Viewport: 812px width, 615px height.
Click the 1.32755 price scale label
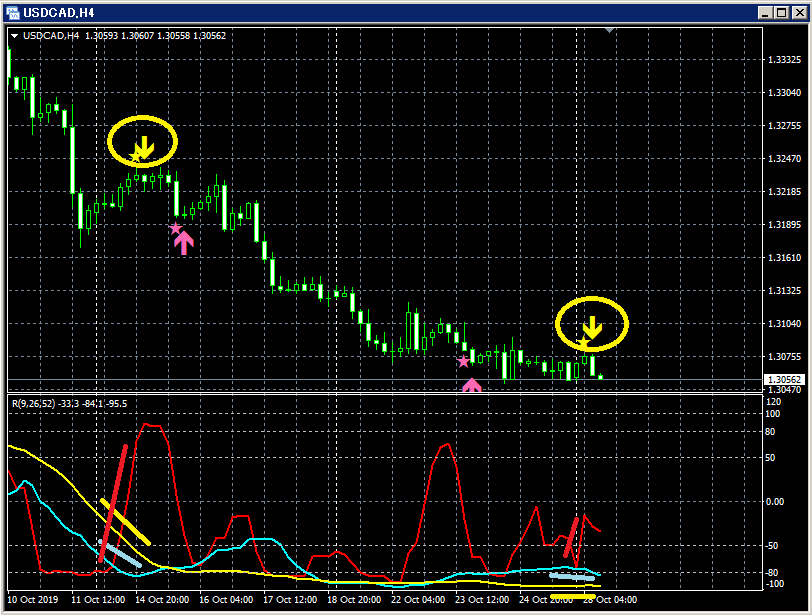click(784, 126)
